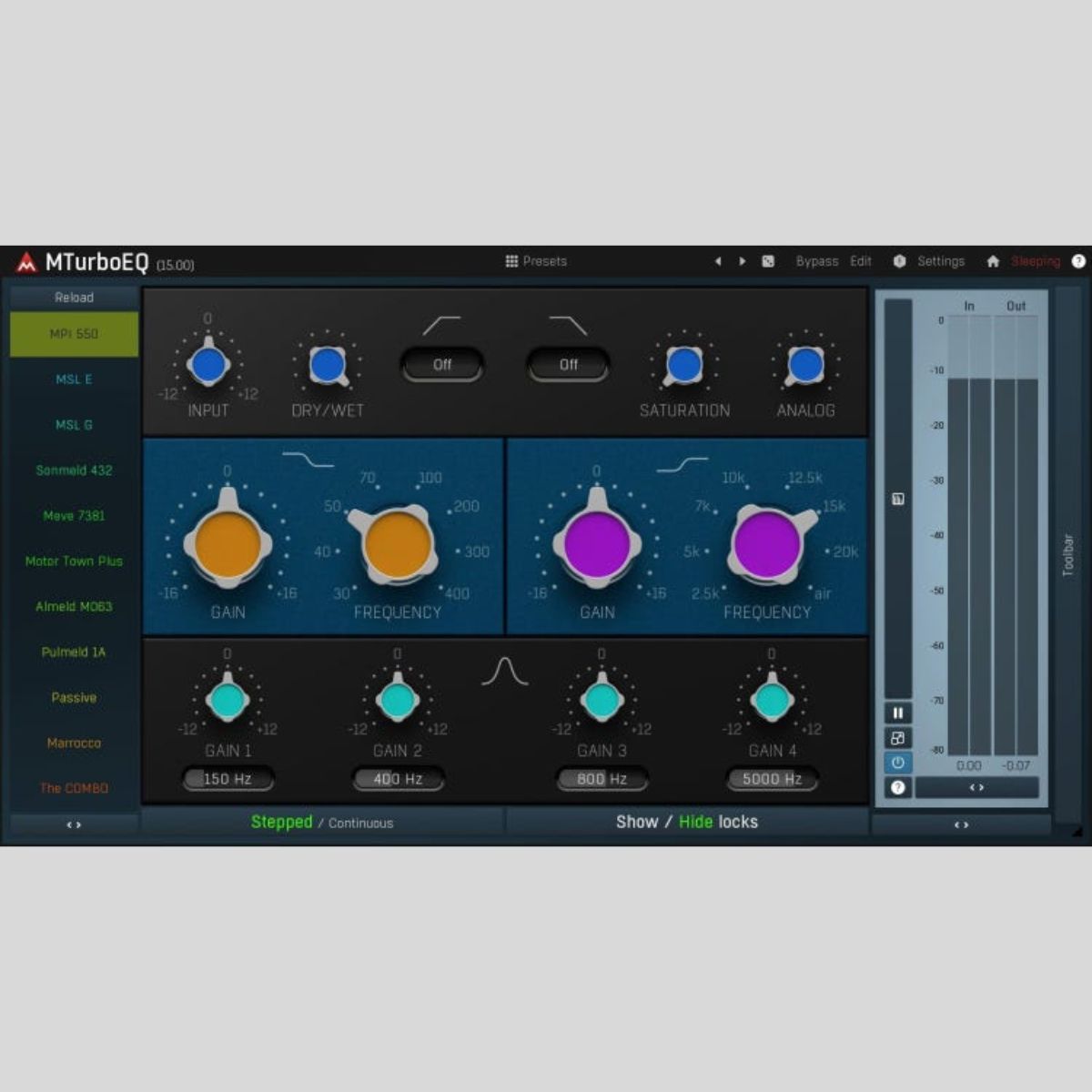Click the high-shelf curve icon
1092x1092 pixels.
(x=682, y=465)
